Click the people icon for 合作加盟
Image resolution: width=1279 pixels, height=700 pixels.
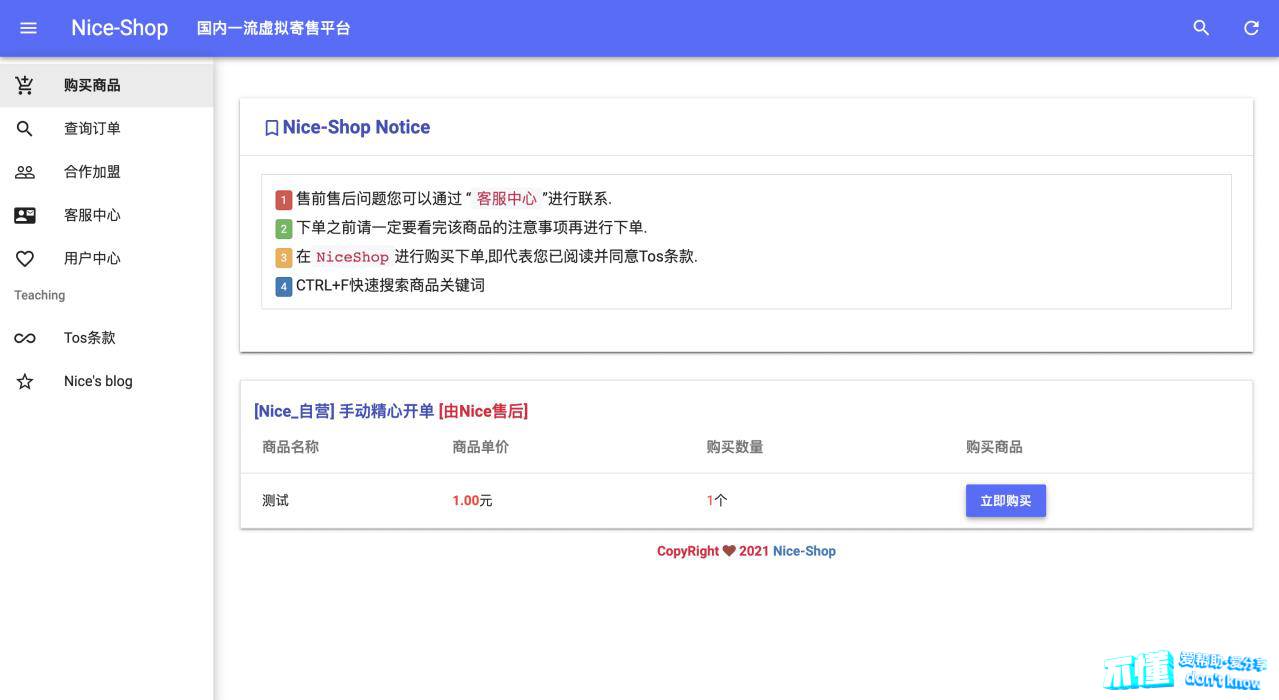point(25,172)
